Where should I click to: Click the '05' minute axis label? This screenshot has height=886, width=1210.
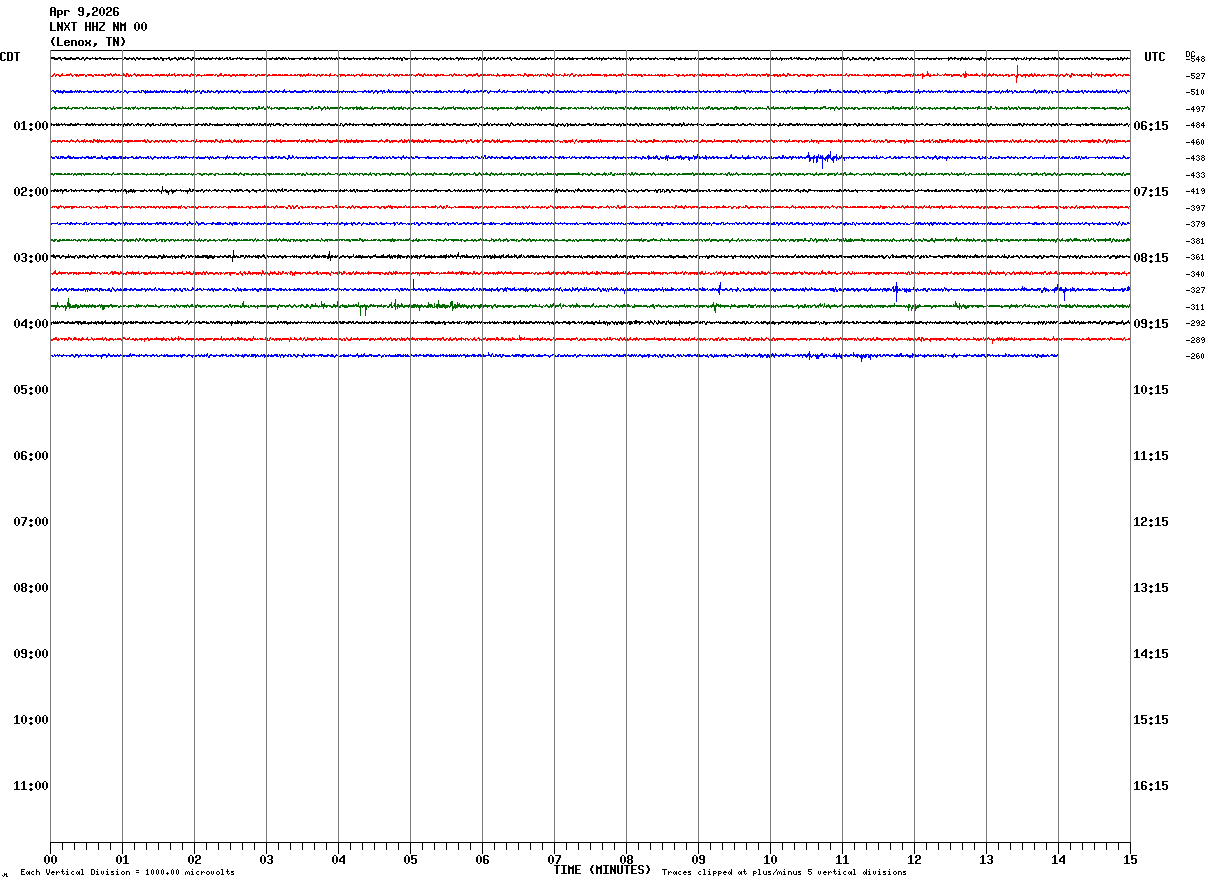(410, 860)
